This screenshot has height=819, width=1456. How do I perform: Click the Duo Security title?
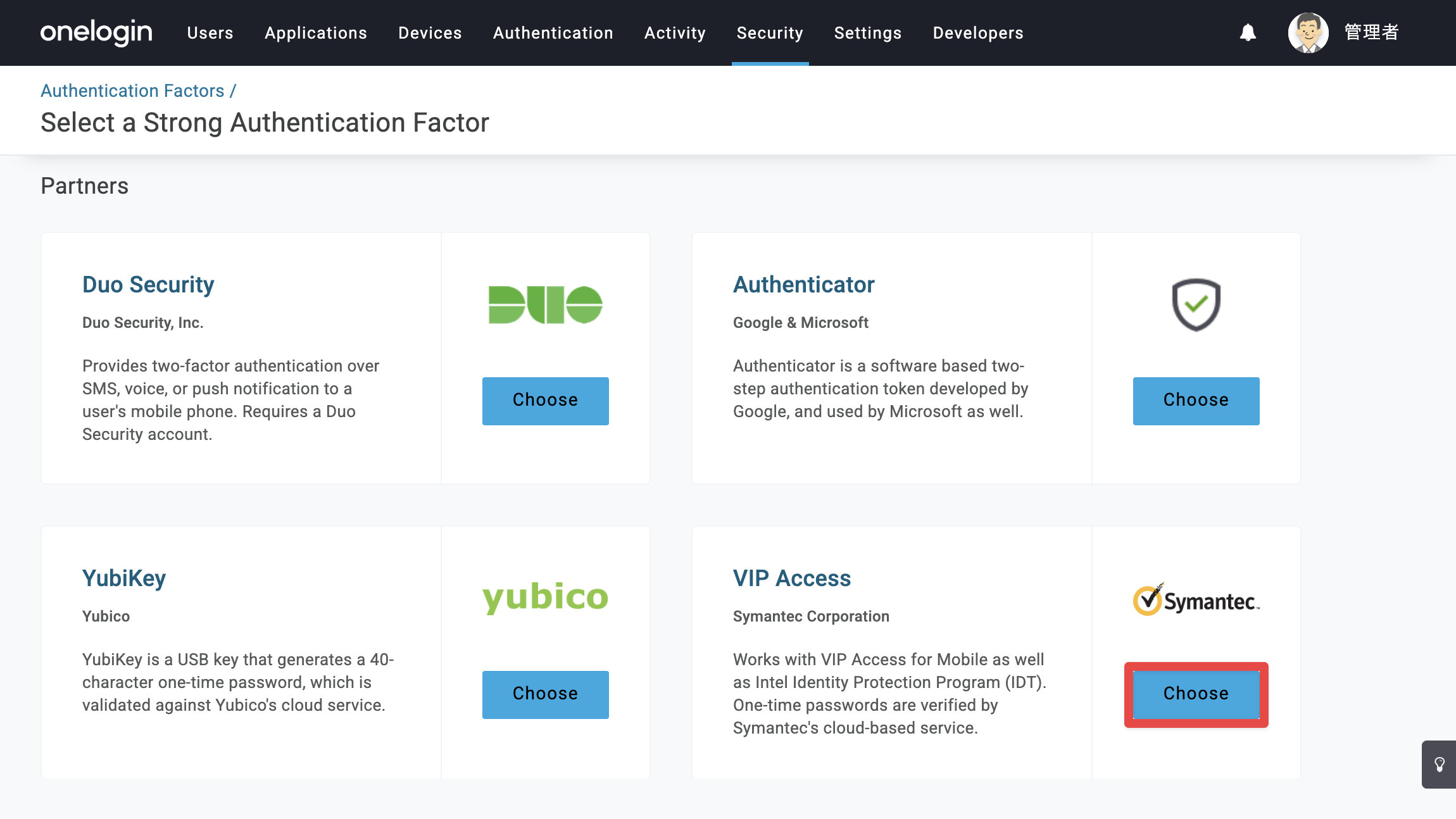pos(148,285)
